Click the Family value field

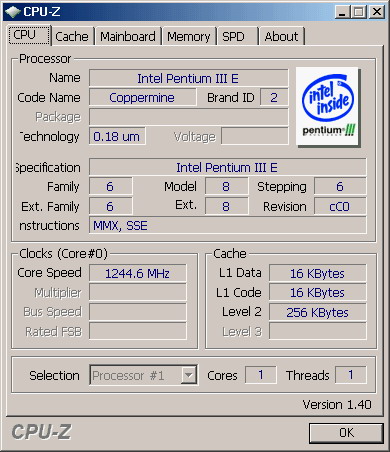[x=110, y=186]
